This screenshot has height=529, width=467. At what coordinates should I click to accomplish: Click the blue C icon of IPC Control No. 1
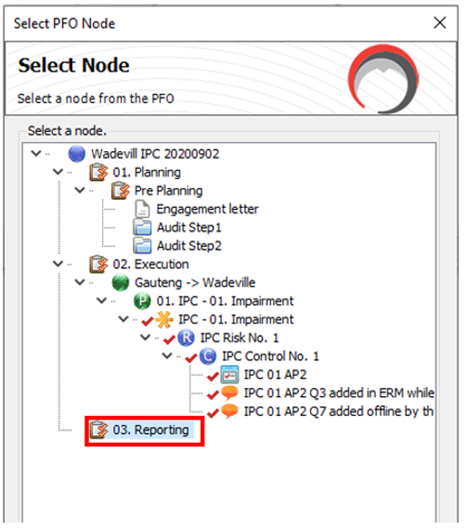208,356
